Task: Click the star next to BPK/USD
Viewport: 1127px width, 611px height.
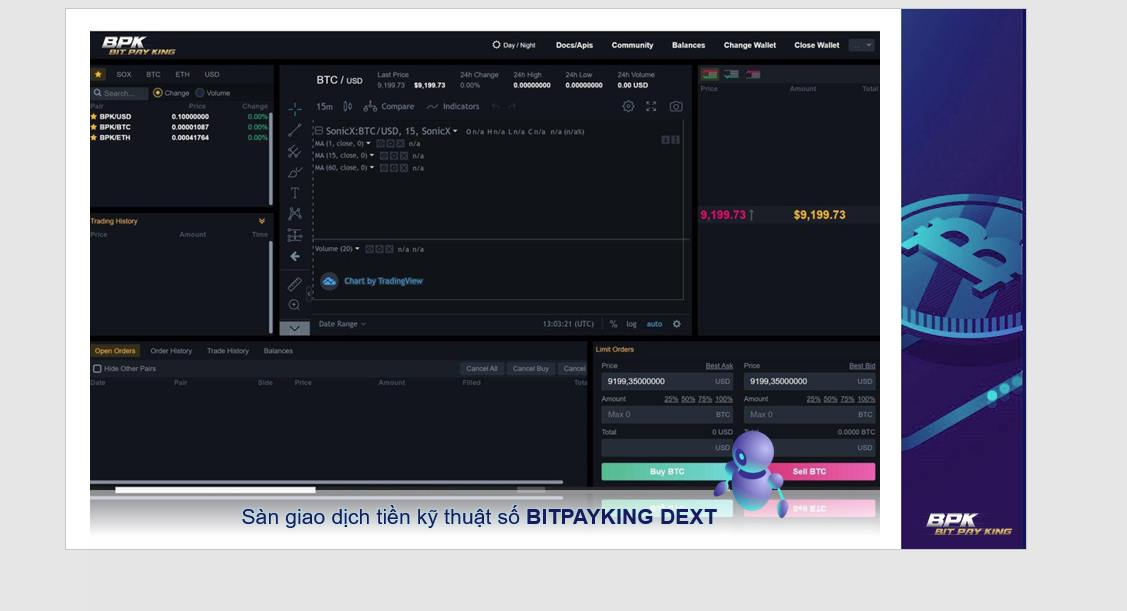Action: (93, 116)
